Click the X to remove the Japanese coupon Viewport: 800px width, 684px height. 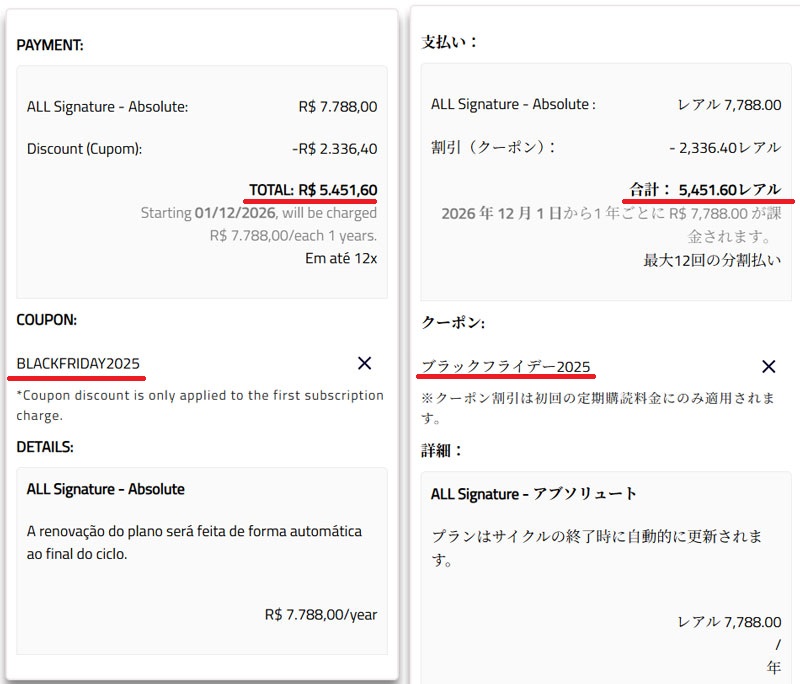coord(767,367)
